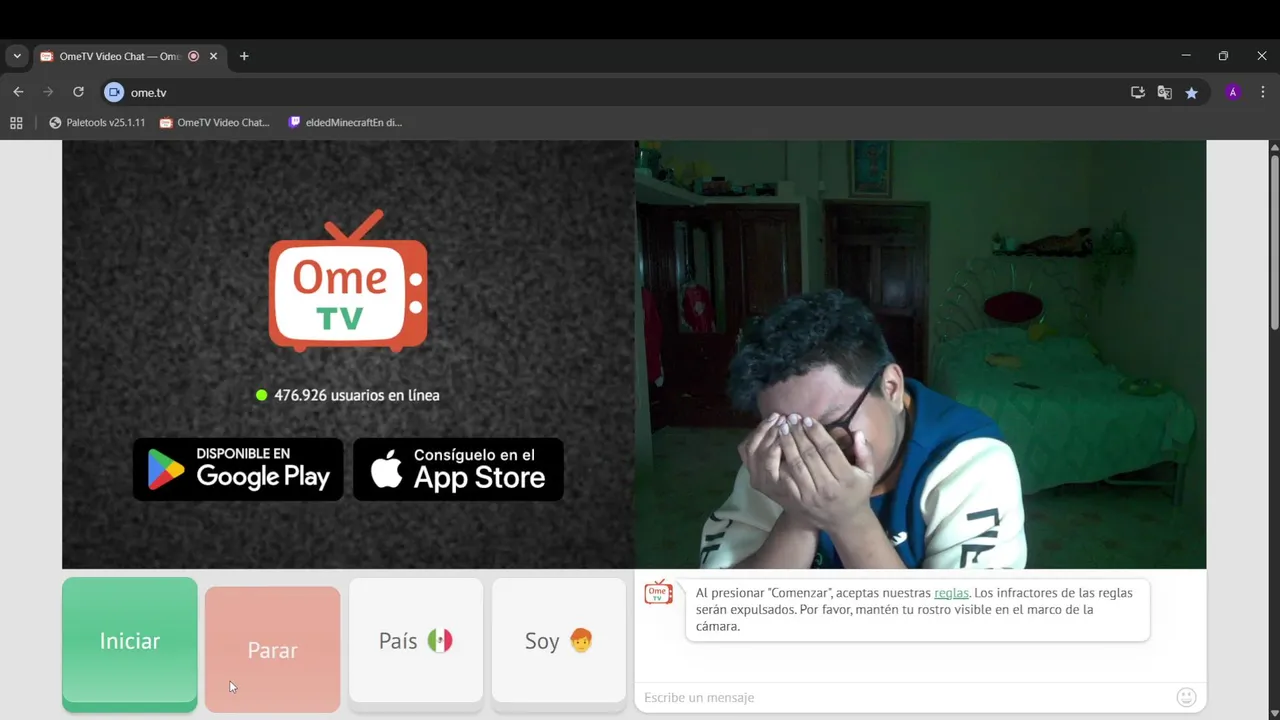Open the apps grid on the bookmarks bar

click(x=16, y=122)
